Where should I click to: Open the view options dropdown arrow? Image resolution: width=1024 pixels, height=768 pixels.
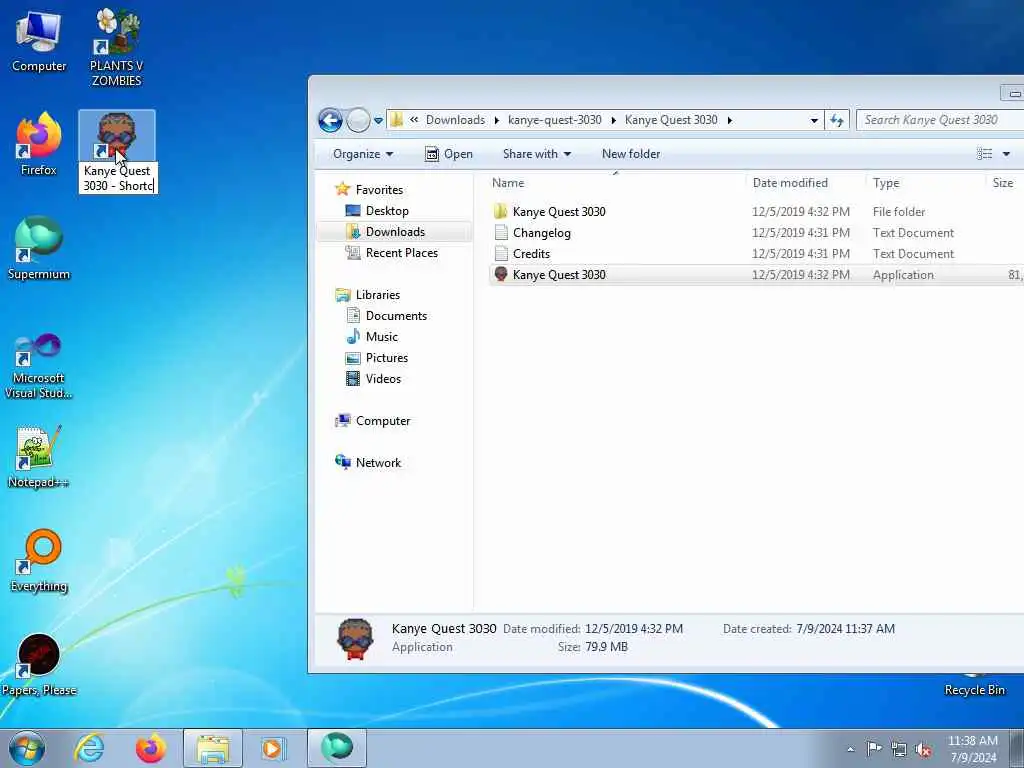1006,154
